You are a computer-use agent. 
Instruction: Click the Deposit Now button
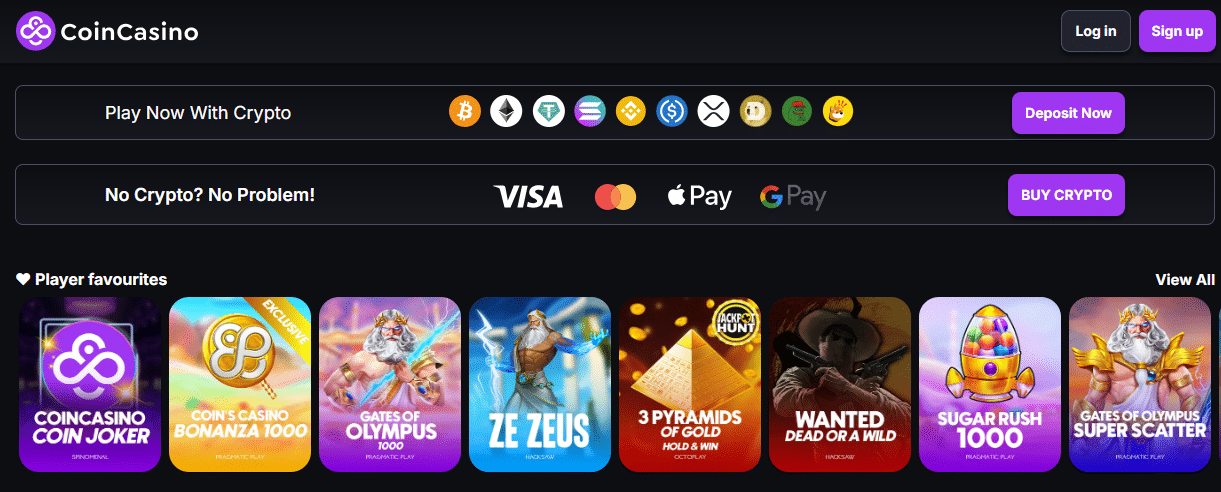click(1068, 113)
